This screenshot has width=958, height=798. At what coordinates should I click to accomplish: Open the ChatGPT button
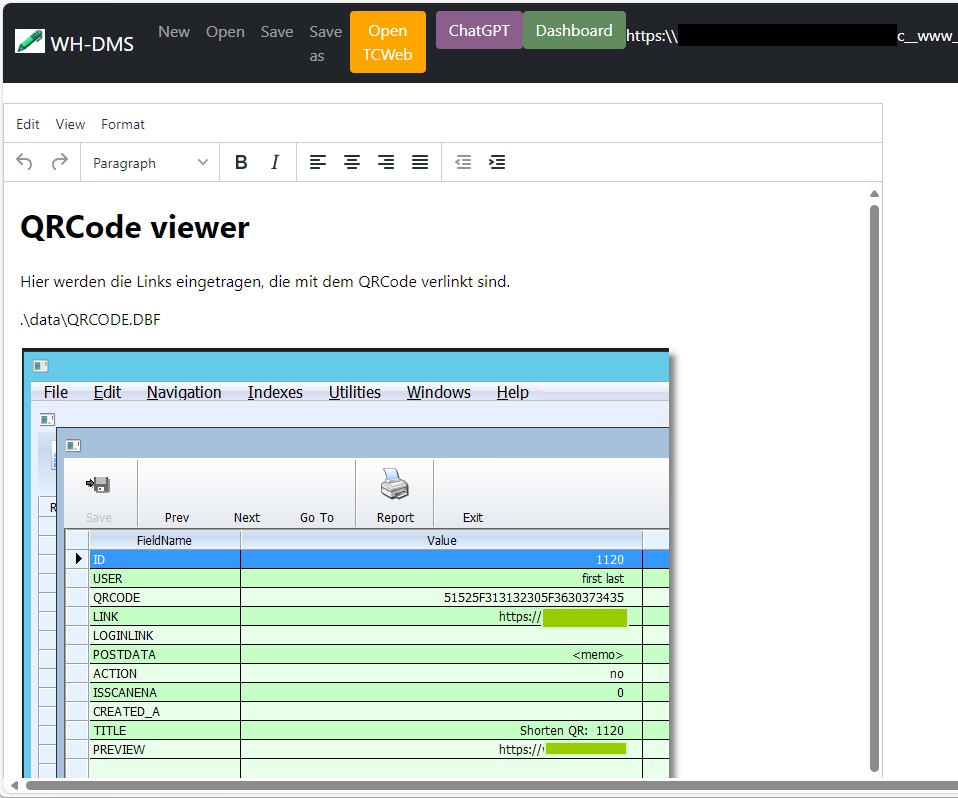(x=479, y=31)
